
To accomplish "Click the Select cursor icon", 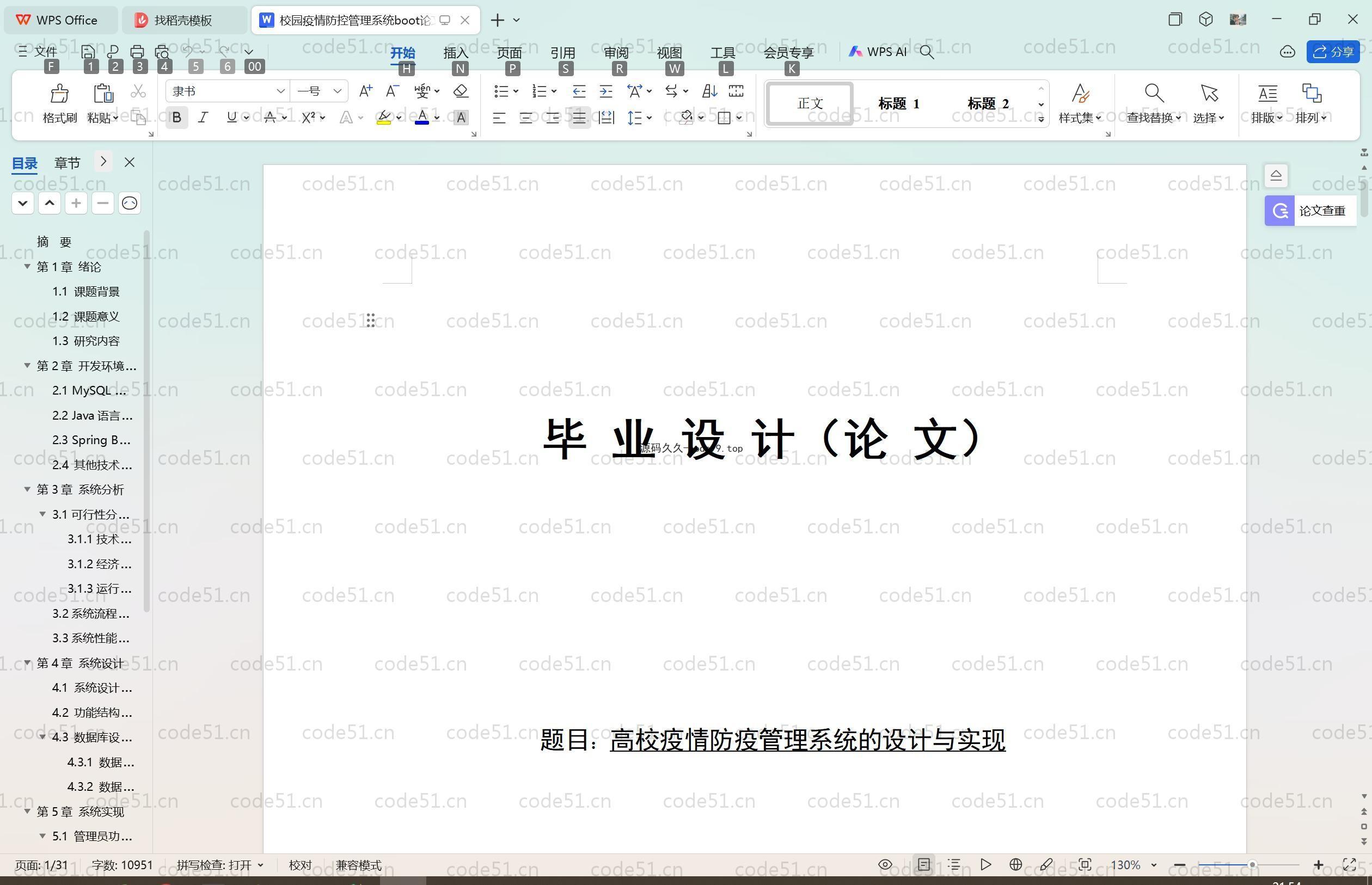I will pyautogui.click(x=1209, y=93).
